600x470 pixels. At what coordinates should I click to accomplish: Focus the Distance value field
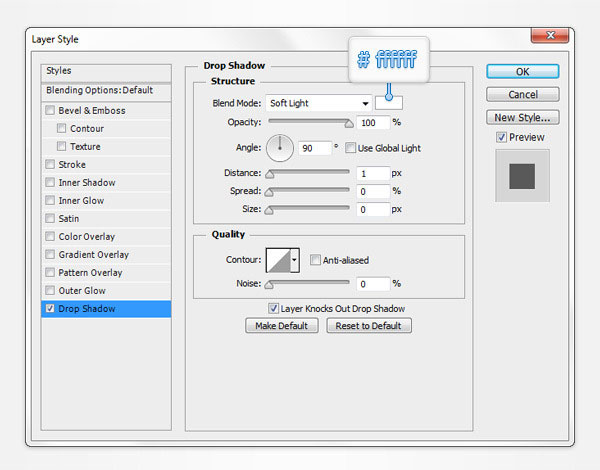click(x=373, y=173)
